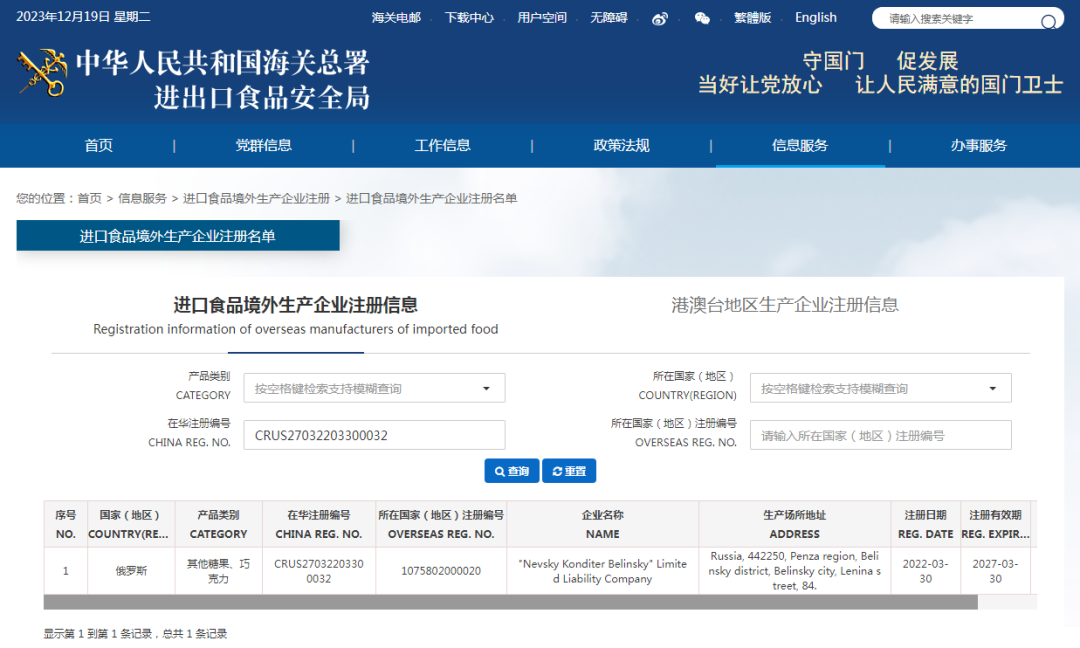
Task: Click the 查询 search button
Action: click(512, 471)
